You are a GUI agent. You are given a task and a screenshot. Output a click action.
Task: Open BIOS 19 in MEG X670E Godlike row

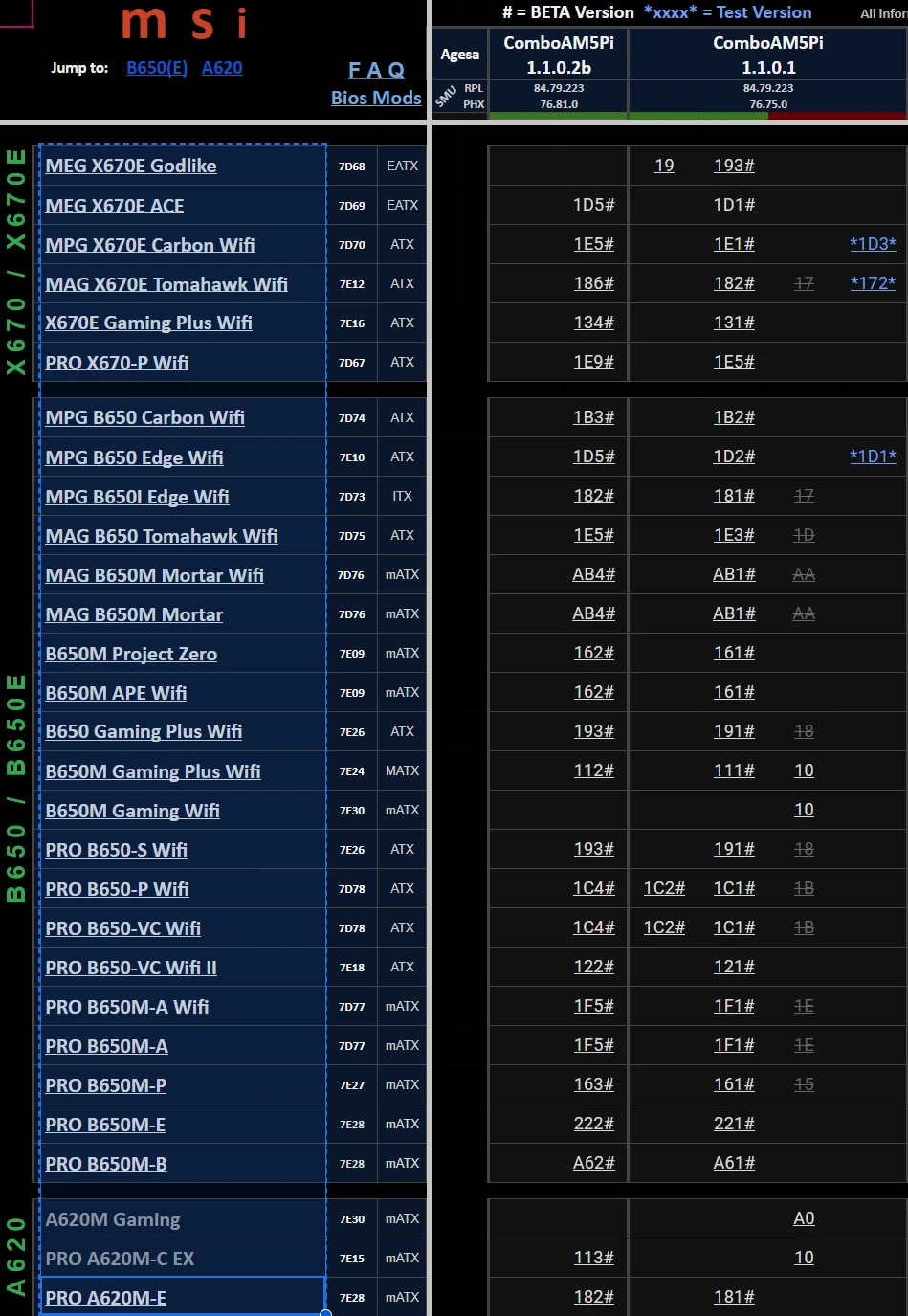[664, 166]
